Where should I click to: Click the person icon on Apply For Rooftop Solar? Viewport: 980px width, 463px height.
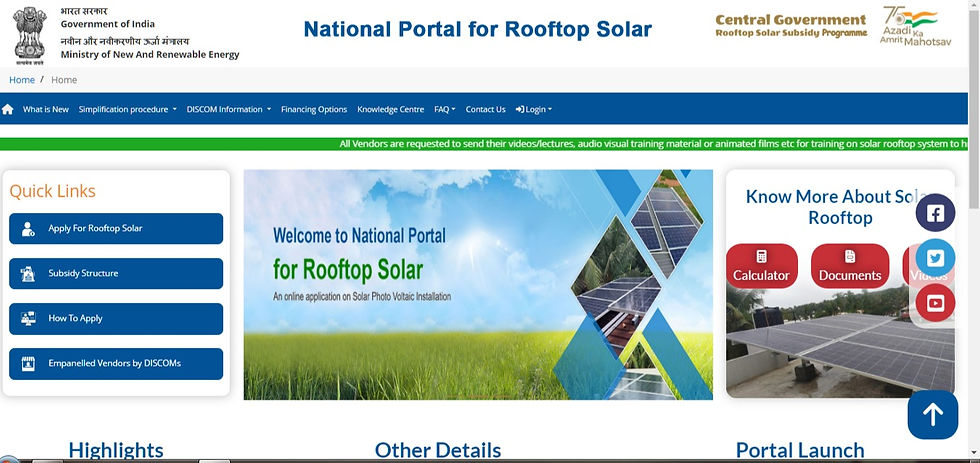[x=28, y=229]
